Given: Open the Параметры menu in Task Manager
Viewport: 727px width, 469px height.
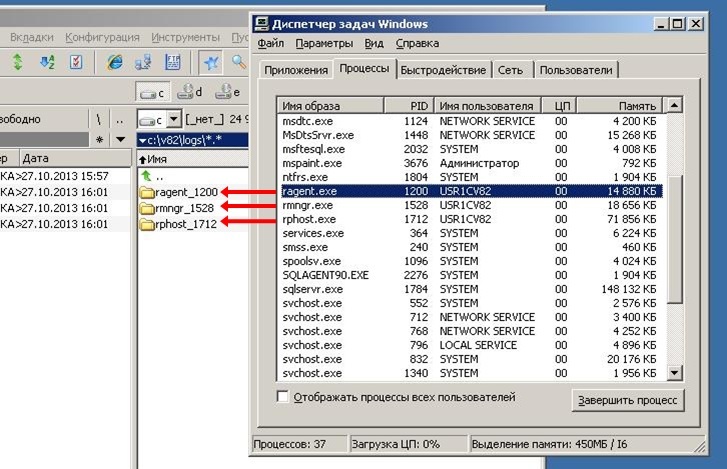Looking at the screenshot, I should click(x=324, y=43).
